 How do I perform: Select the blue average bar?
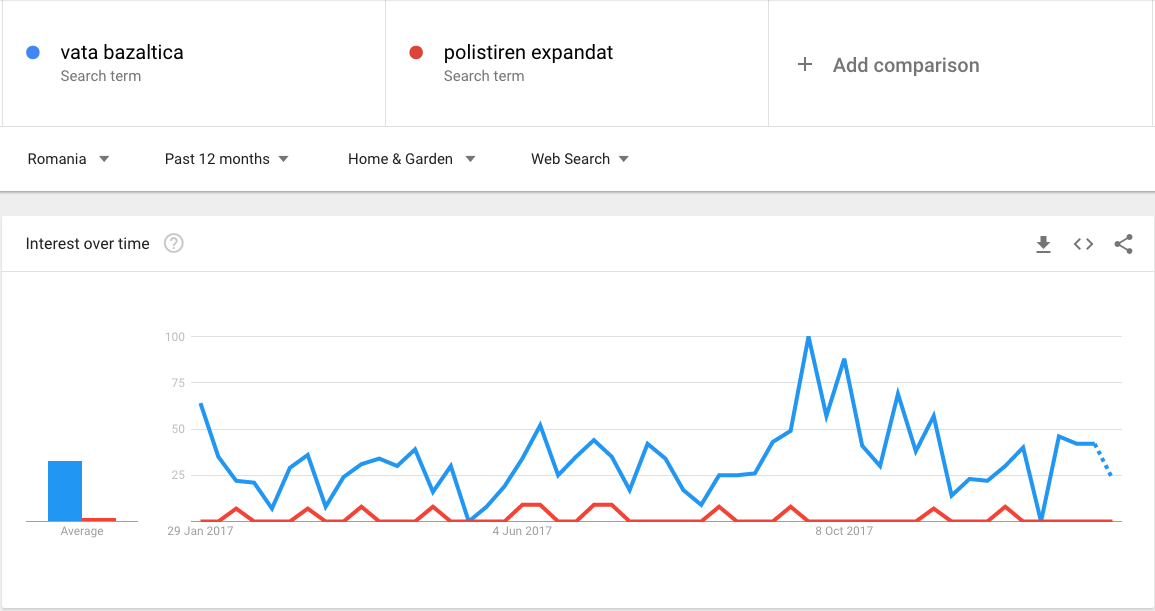tap(65, 491)
